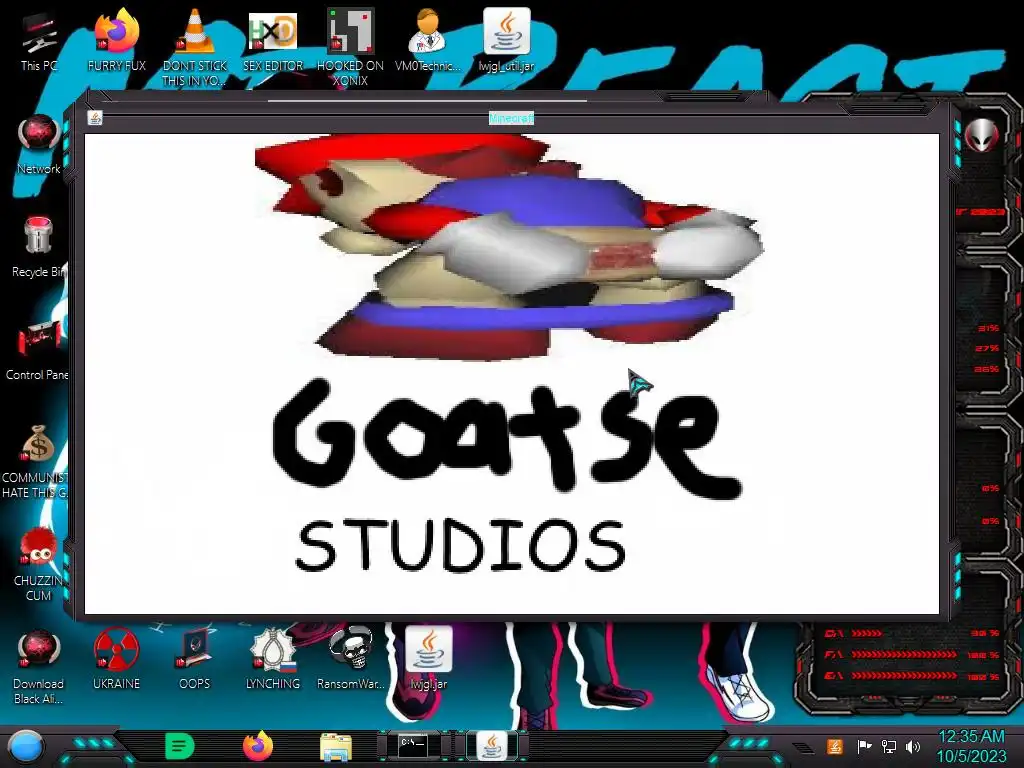
Task: Open the money bag COMMUNIST shortcut
Action: [36, 460]
